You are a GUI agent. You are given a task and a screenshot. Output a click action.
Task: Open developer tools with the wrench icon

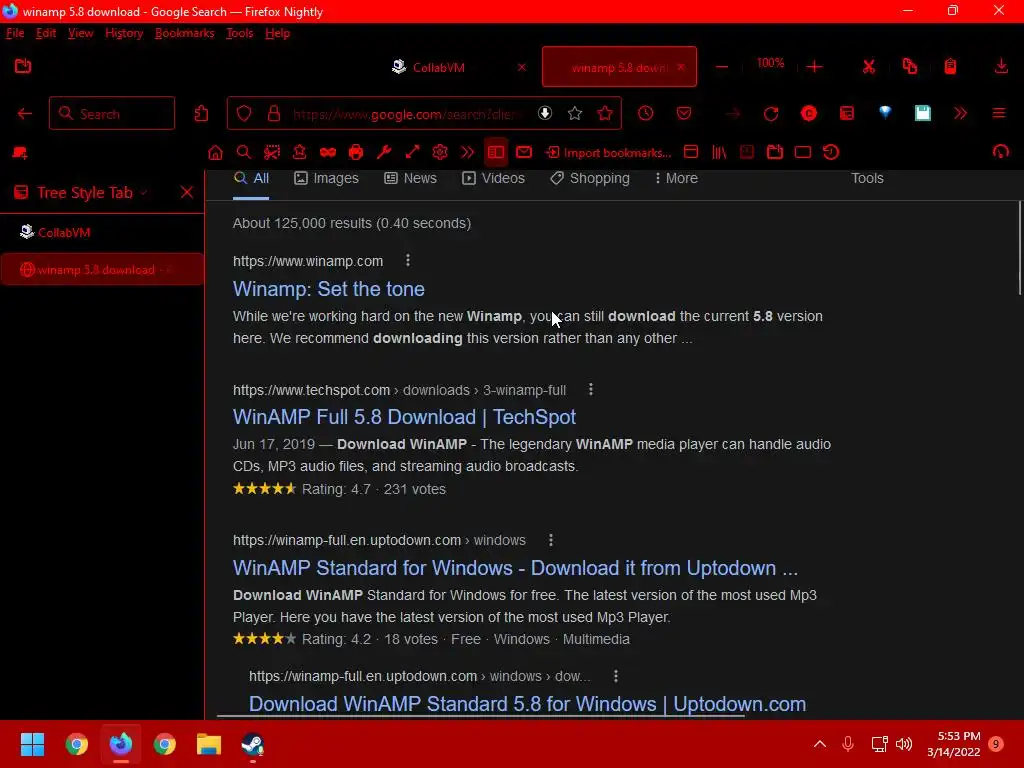pos(384,153)
